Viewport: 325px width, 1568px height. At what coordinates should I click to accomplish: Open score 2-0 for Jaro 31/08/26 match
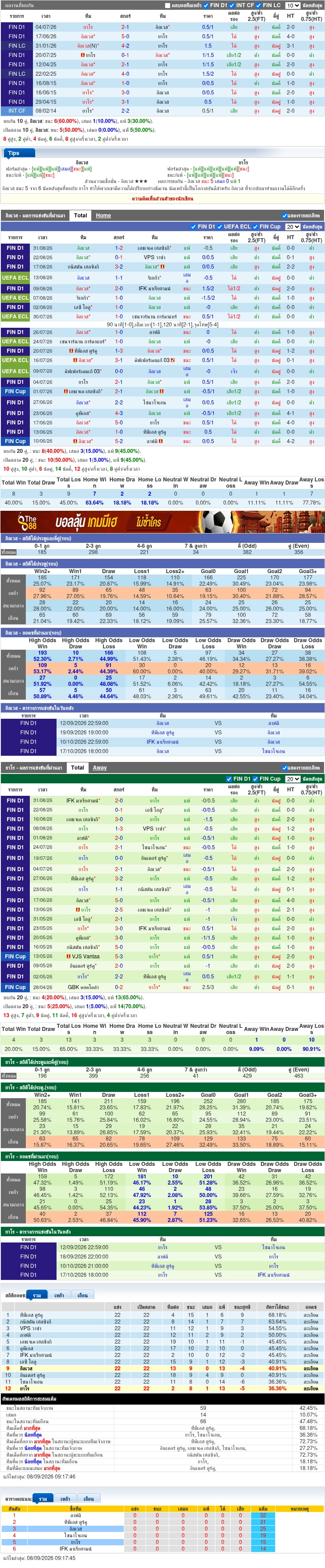[119, 800]
